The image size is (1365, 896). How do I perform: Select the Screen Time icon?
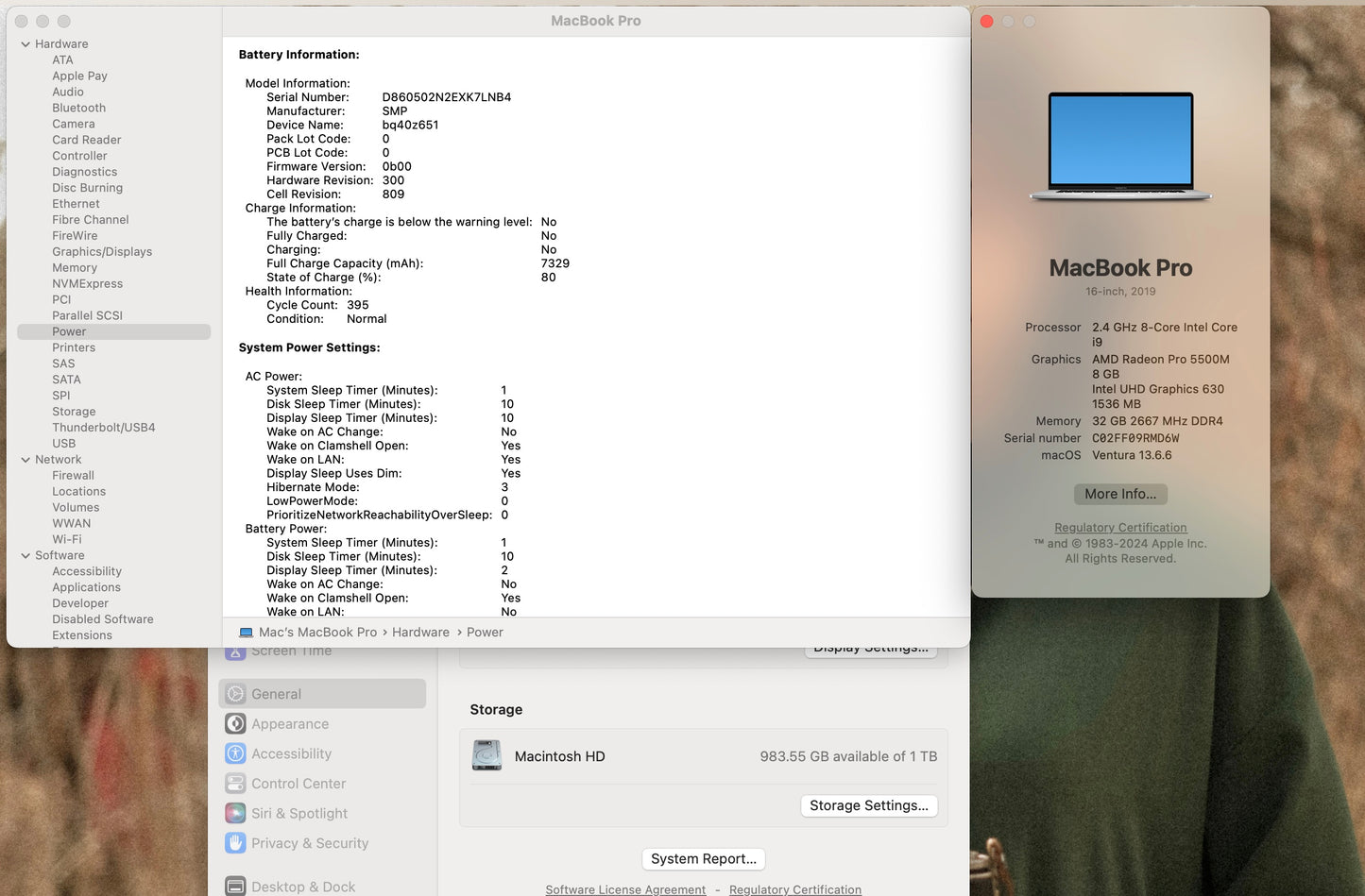point(234,651)
